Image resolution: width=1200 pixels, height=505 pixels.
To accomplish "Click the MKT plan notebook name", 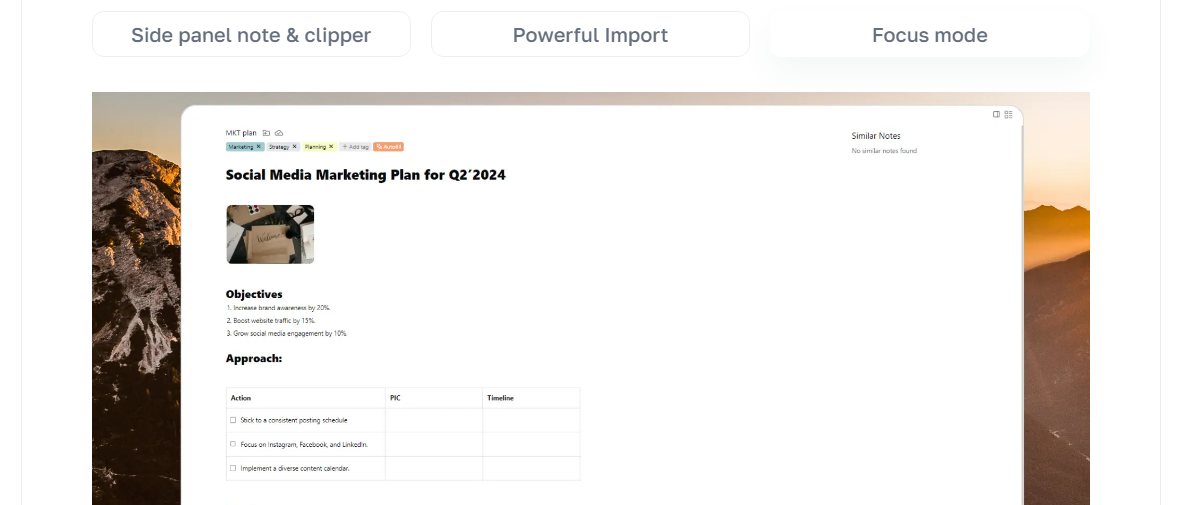I will click(x=241, y=132).
